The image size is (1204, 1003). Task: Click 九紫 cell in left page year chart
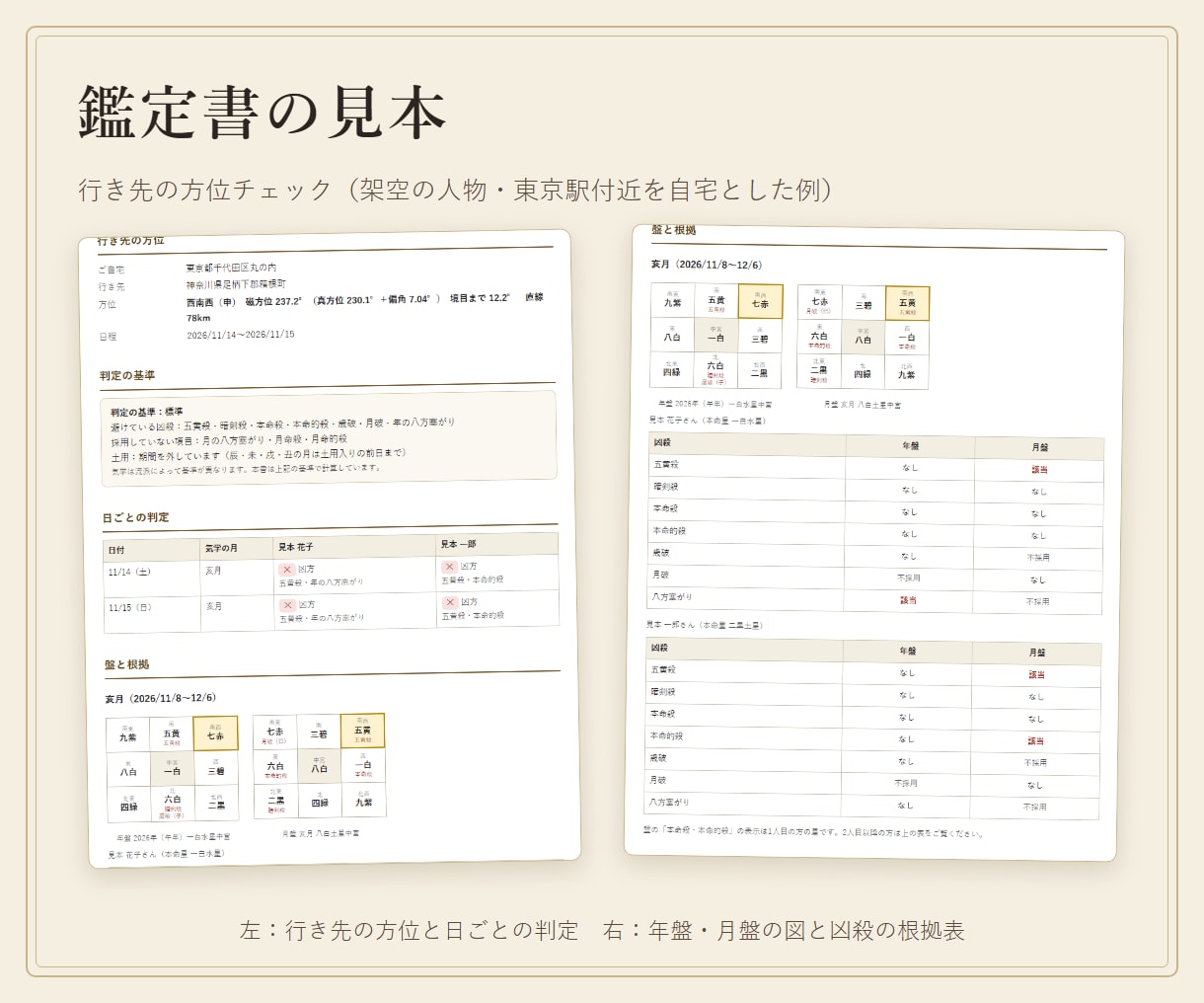pos(128,735)
